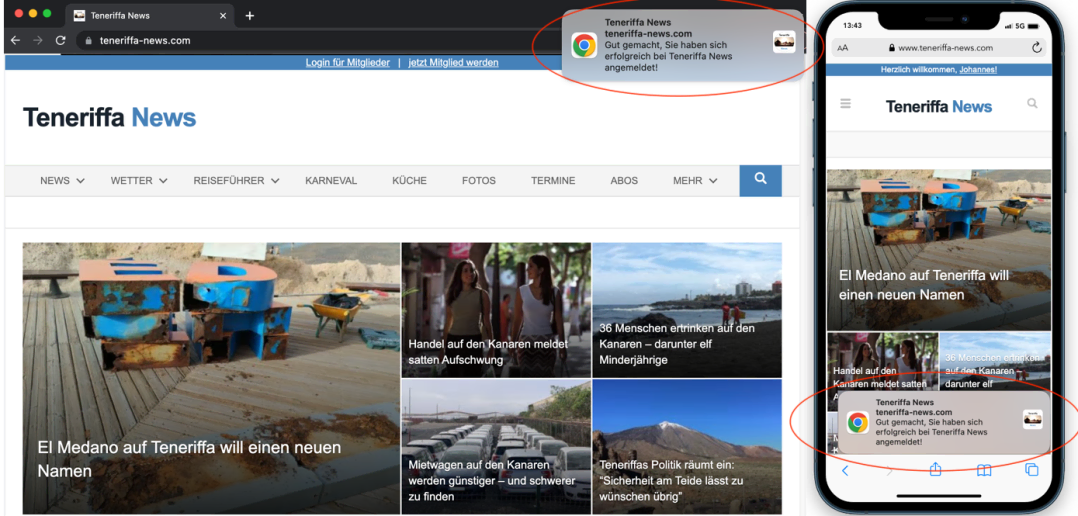Open article Handel auf den Kanaren on desktop
Screen dimensions: 1078x516
[x=496, y=310]
